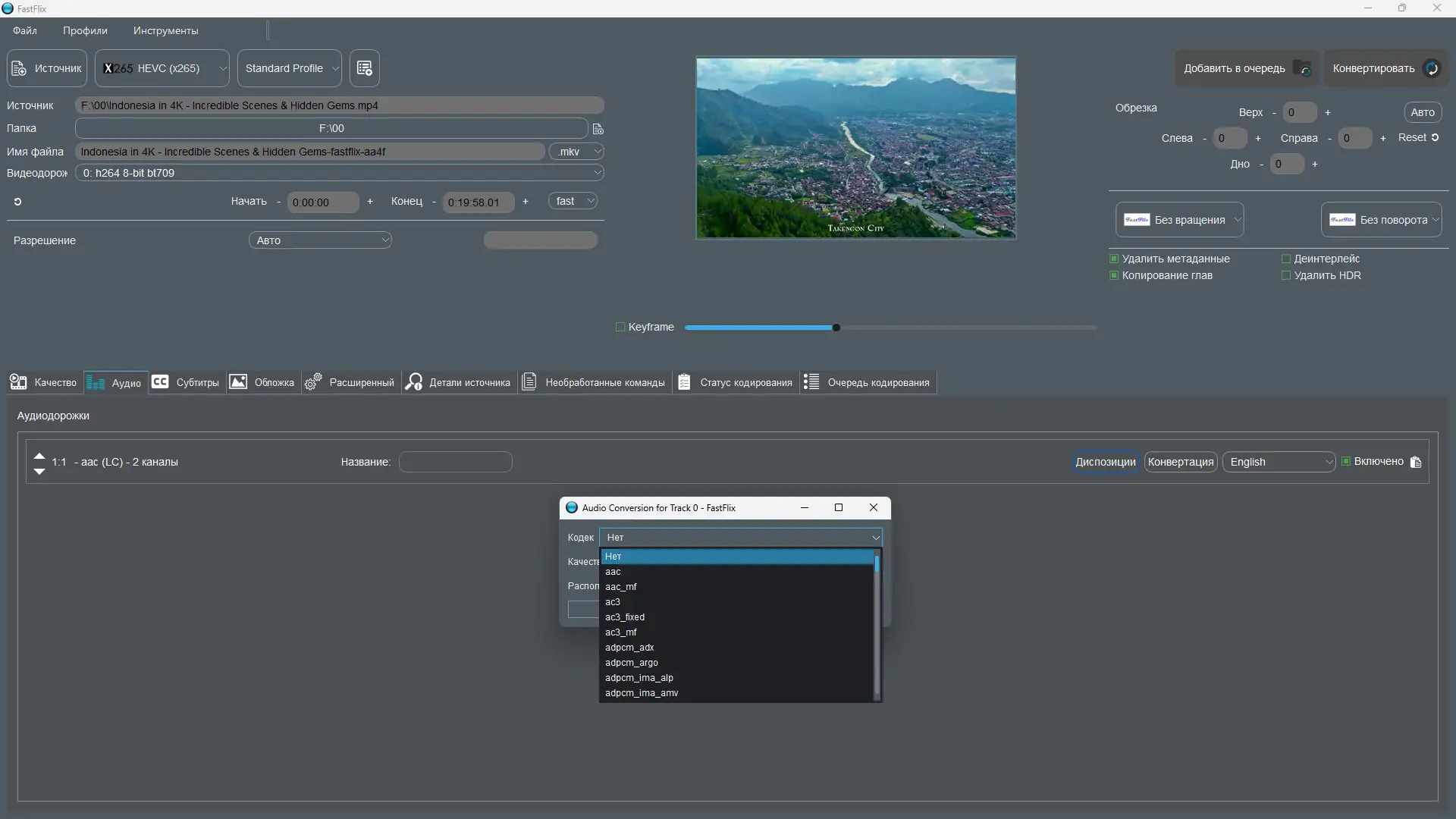Image resolution: width=1456 pixels, height=819 pixels.
Task: Expand the English language dropdown
Action: click(1279, 462)
